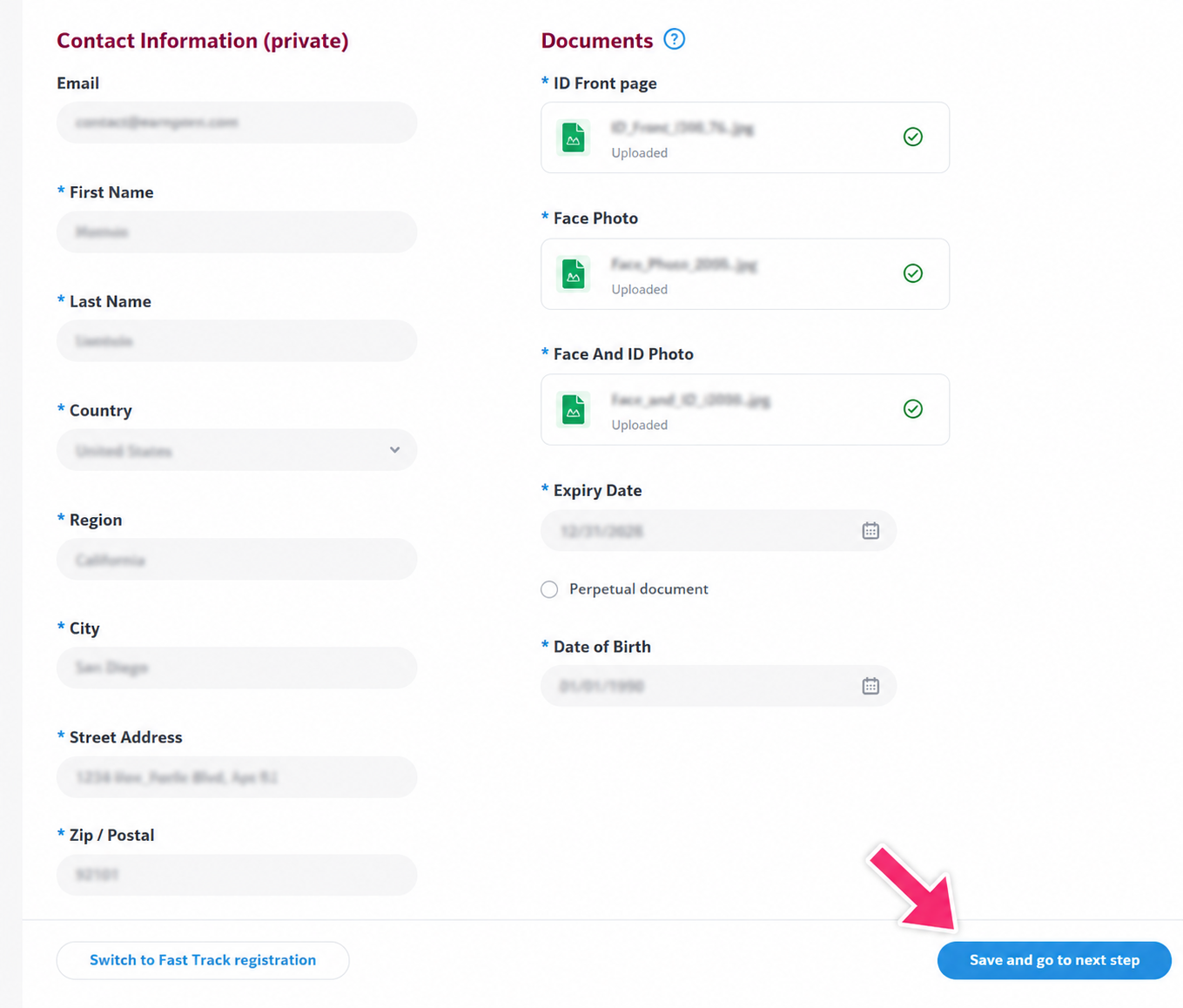This screenshot has width=1183, height=1008.
Task: Select the Perpetual document radio button
Action: pos(549,589)
